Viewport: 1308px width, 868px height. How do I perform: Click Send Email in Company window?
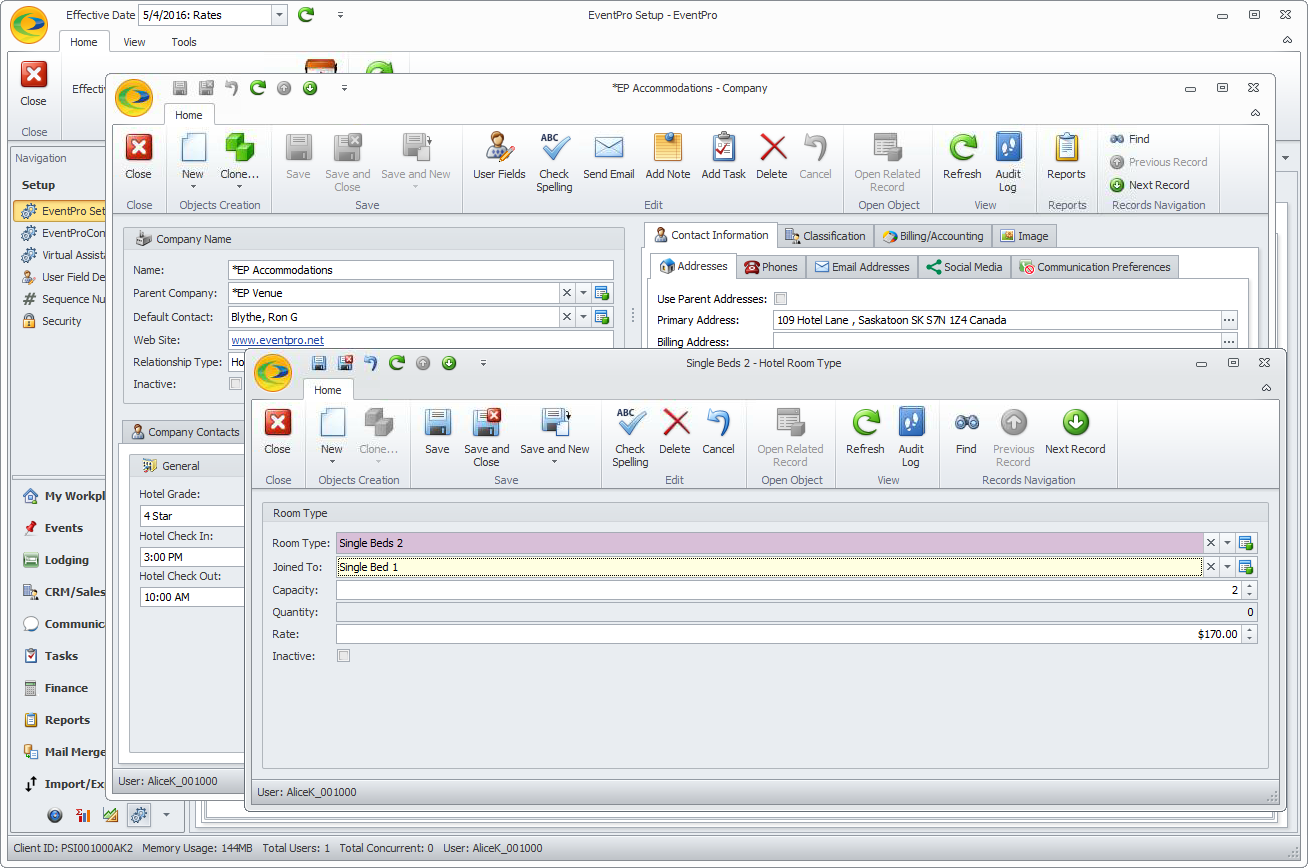(x=609, y=157)
